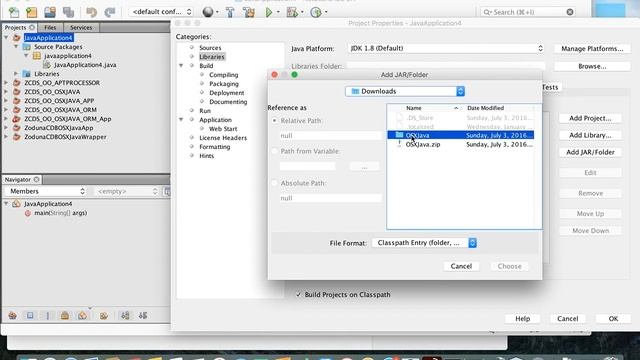This screenshot has width=640, height=360.
Task: Clear the search field with X icon
Action: [570, 12]
